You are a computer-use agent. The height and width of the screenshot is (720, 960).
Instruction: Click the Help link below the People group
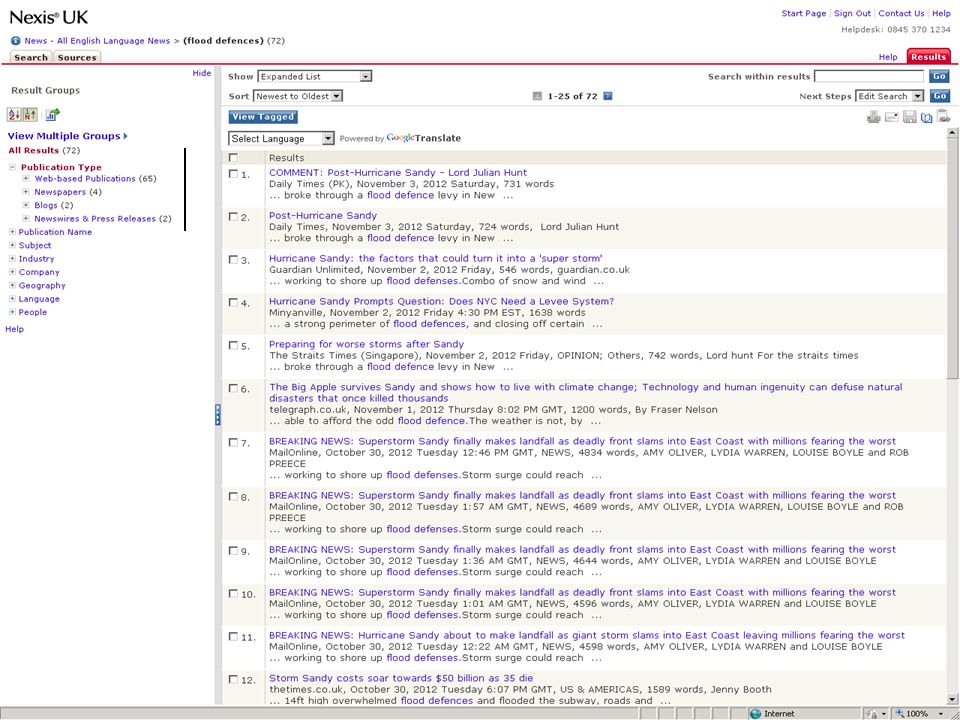[x=15, y=329]
